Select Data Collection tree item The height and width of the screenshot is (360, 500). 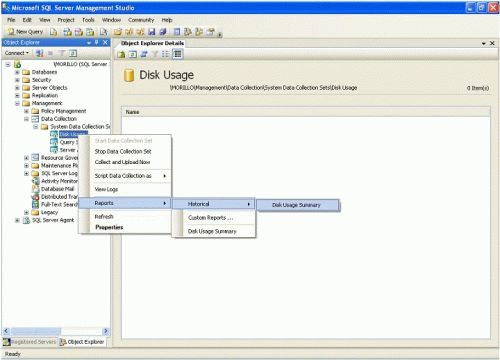[x=59, y=119]
